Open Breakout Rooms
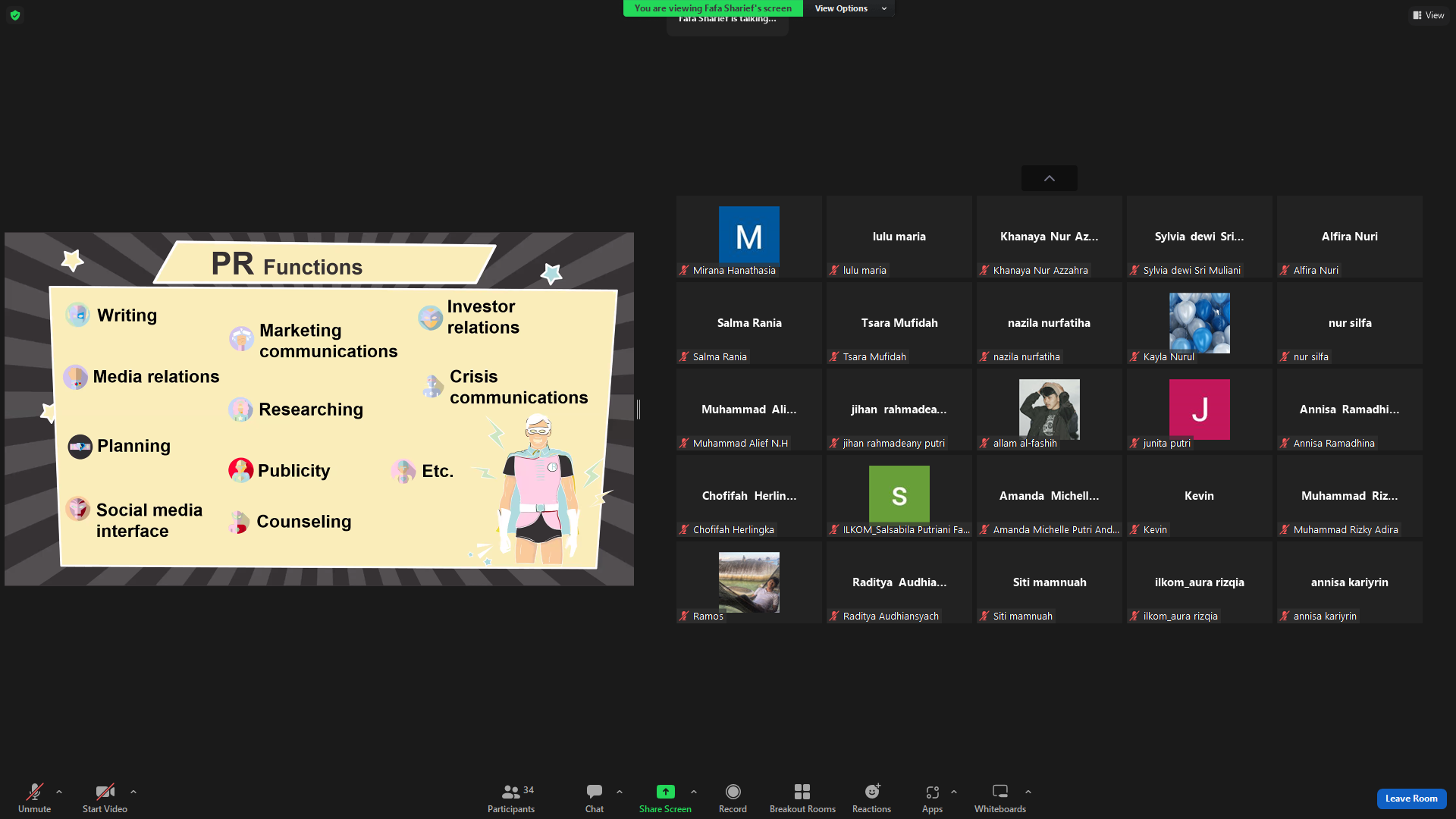Screen dimensions: 1456x819 [802, 798]
